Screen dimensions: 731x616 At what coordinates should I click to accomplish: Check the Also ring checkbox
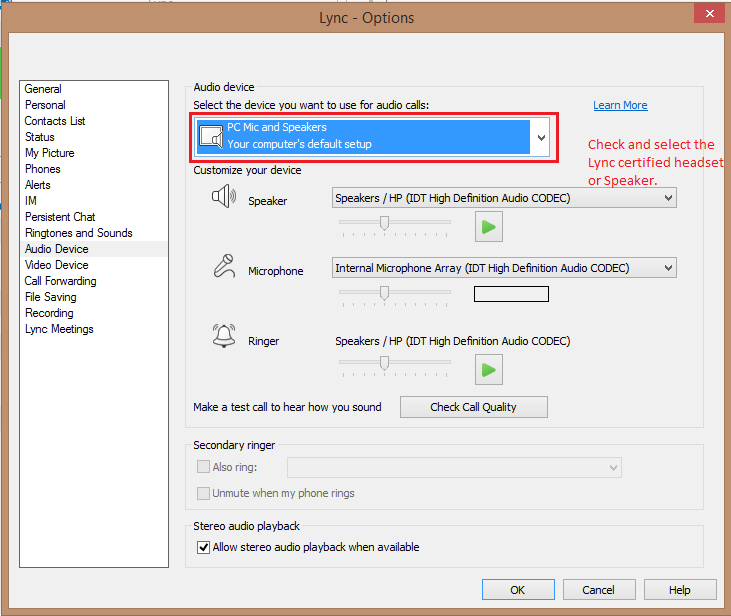click(x=203, y=467)
